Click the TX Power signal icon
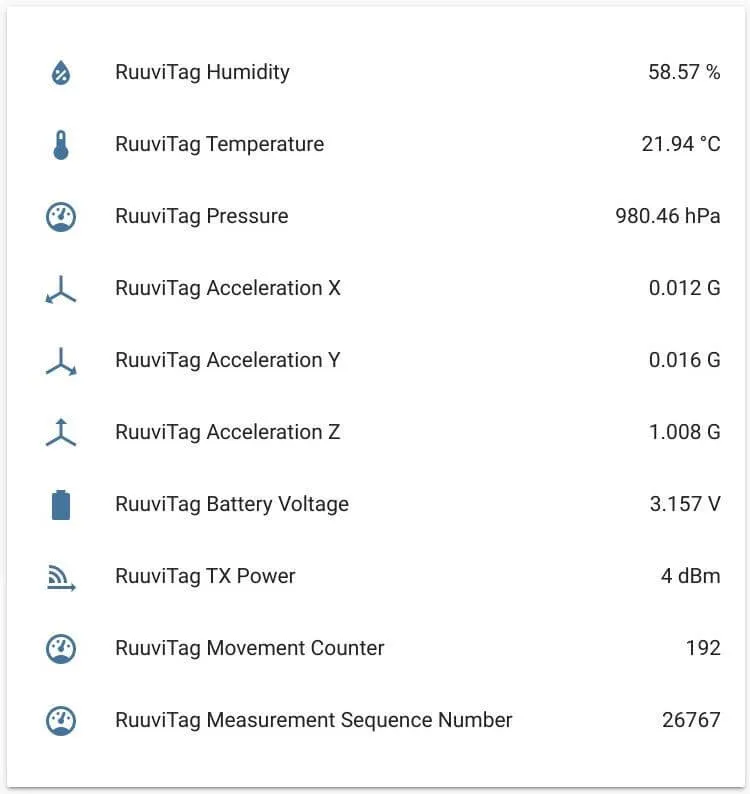 (61, 577)
